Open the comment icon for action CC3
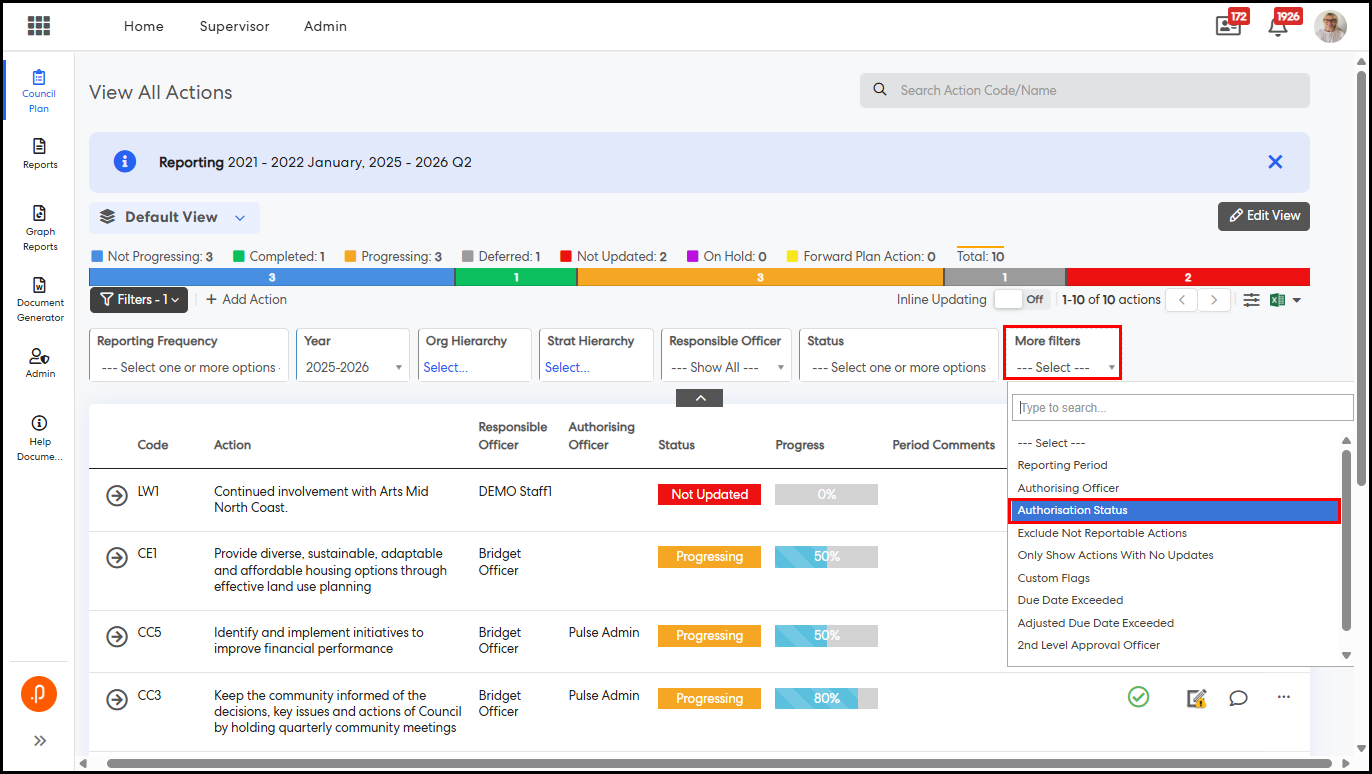This screenshot has height=774, width=1372. pos(1238,698)
